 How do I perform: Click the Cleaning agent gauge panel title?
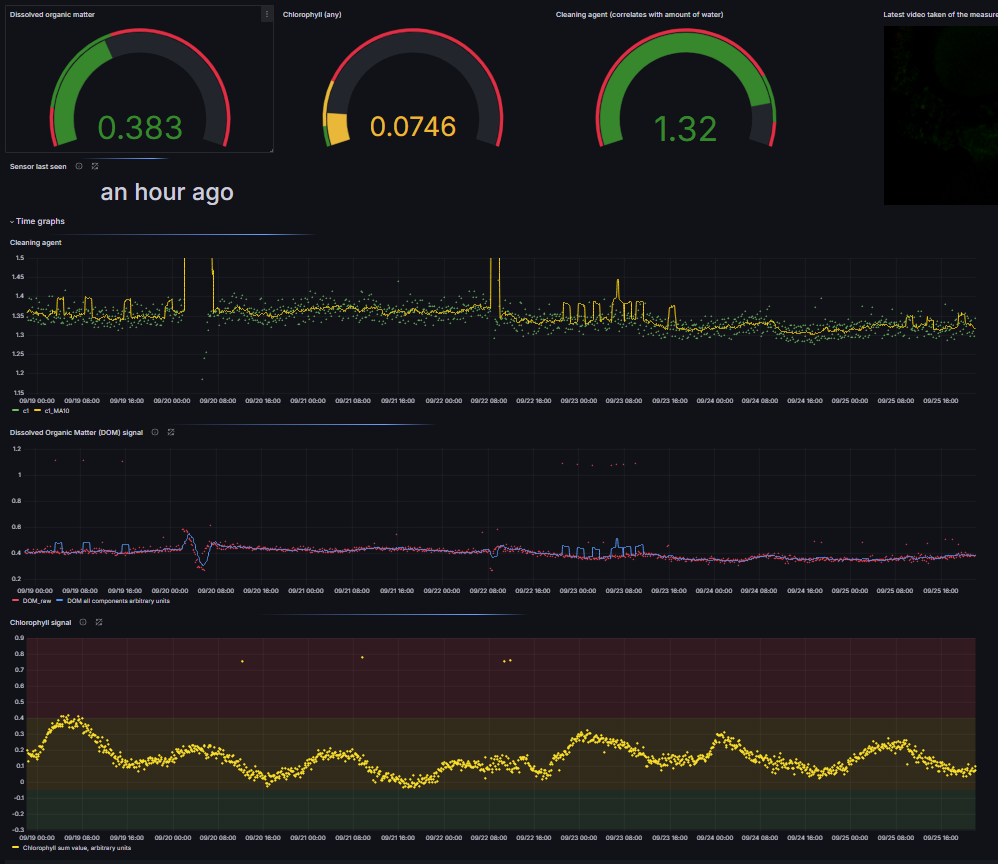639,15
